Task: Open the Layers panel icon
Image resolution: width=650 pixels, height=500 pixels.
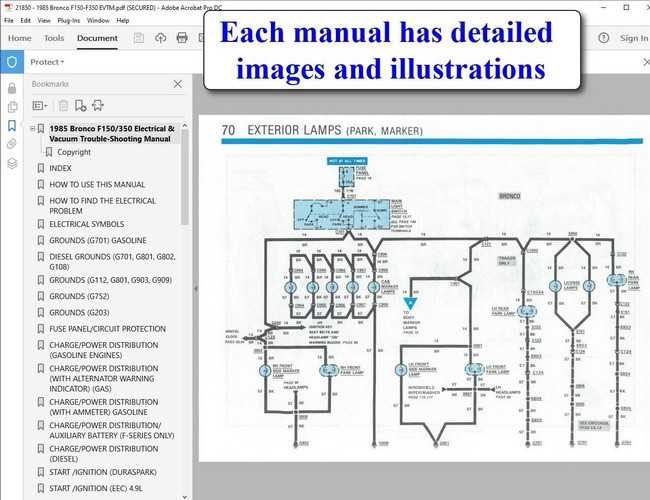Action: 12,163
